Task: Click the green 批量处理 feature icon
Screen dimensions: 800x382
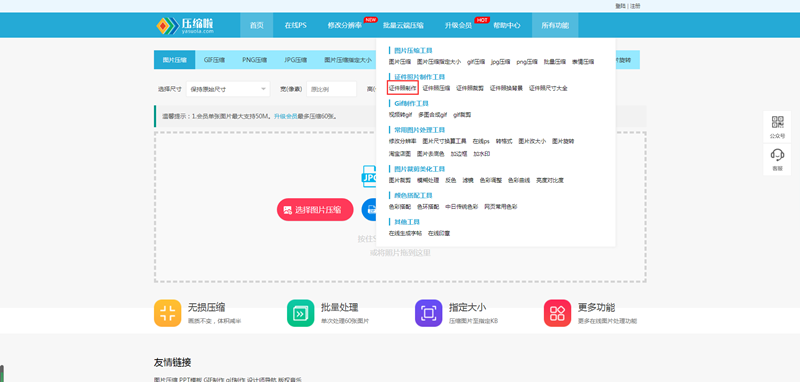Action: tap(301, 313)
